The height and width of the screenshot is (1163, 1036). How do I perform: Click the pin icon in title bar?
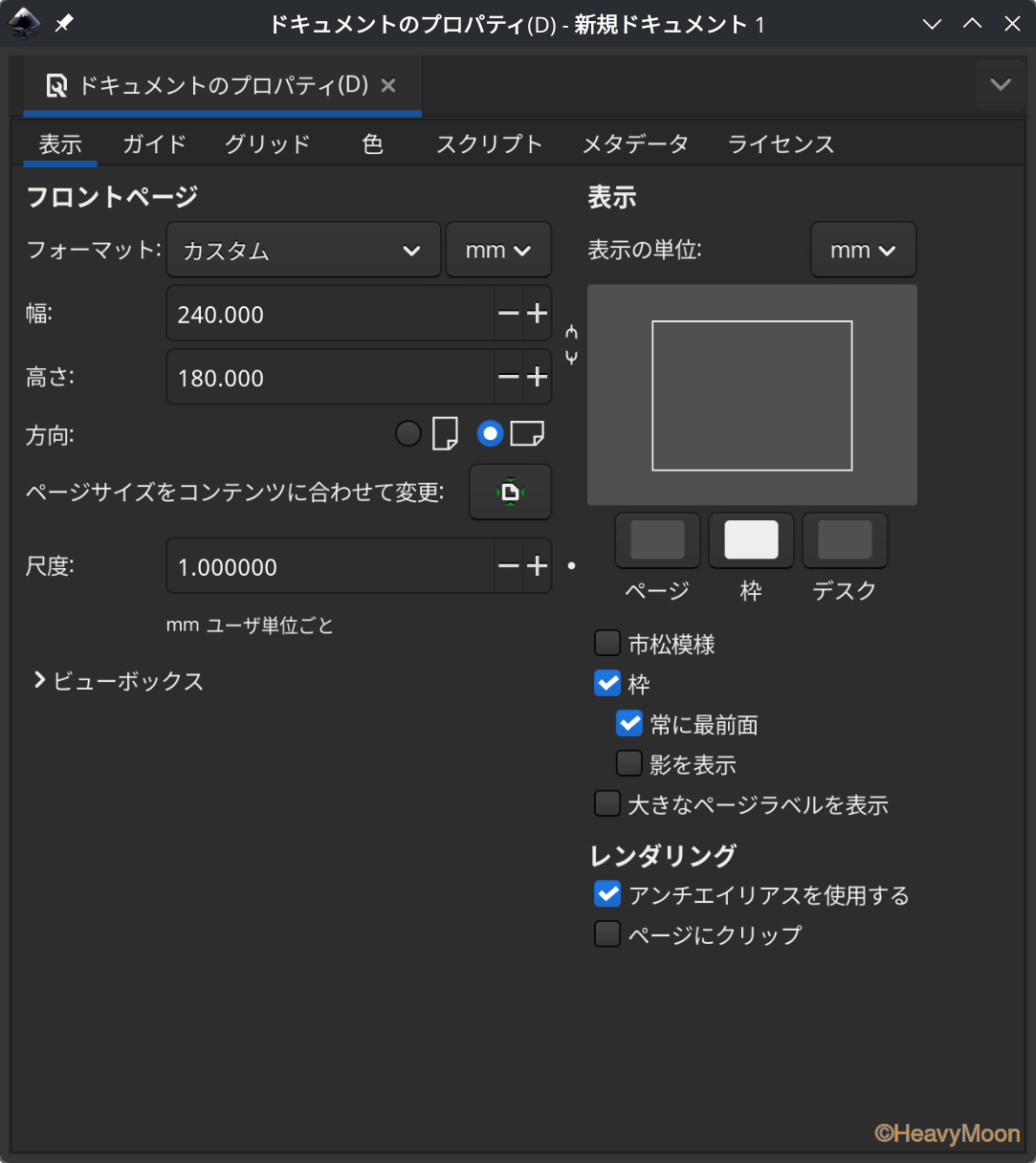click(64, 24)
